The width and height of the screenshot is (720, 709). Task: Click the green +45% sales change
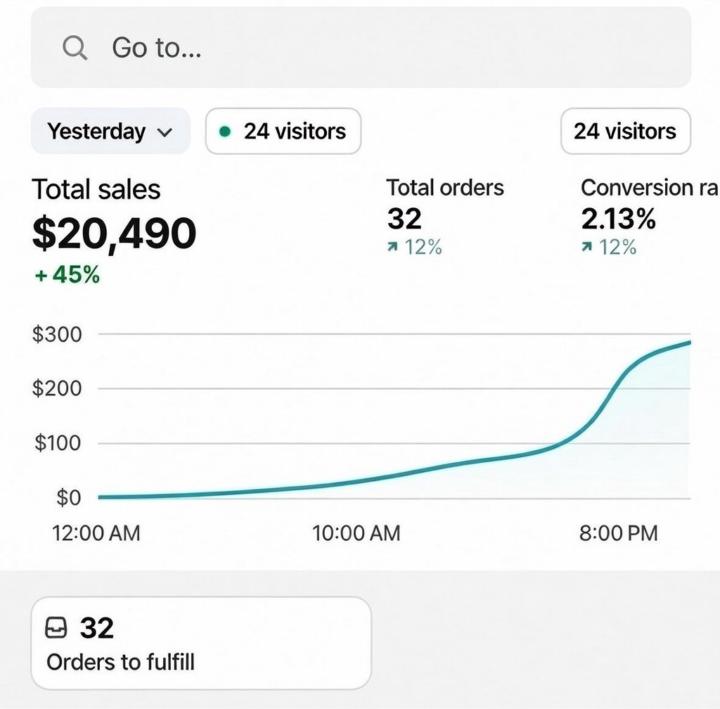(67, 275)
